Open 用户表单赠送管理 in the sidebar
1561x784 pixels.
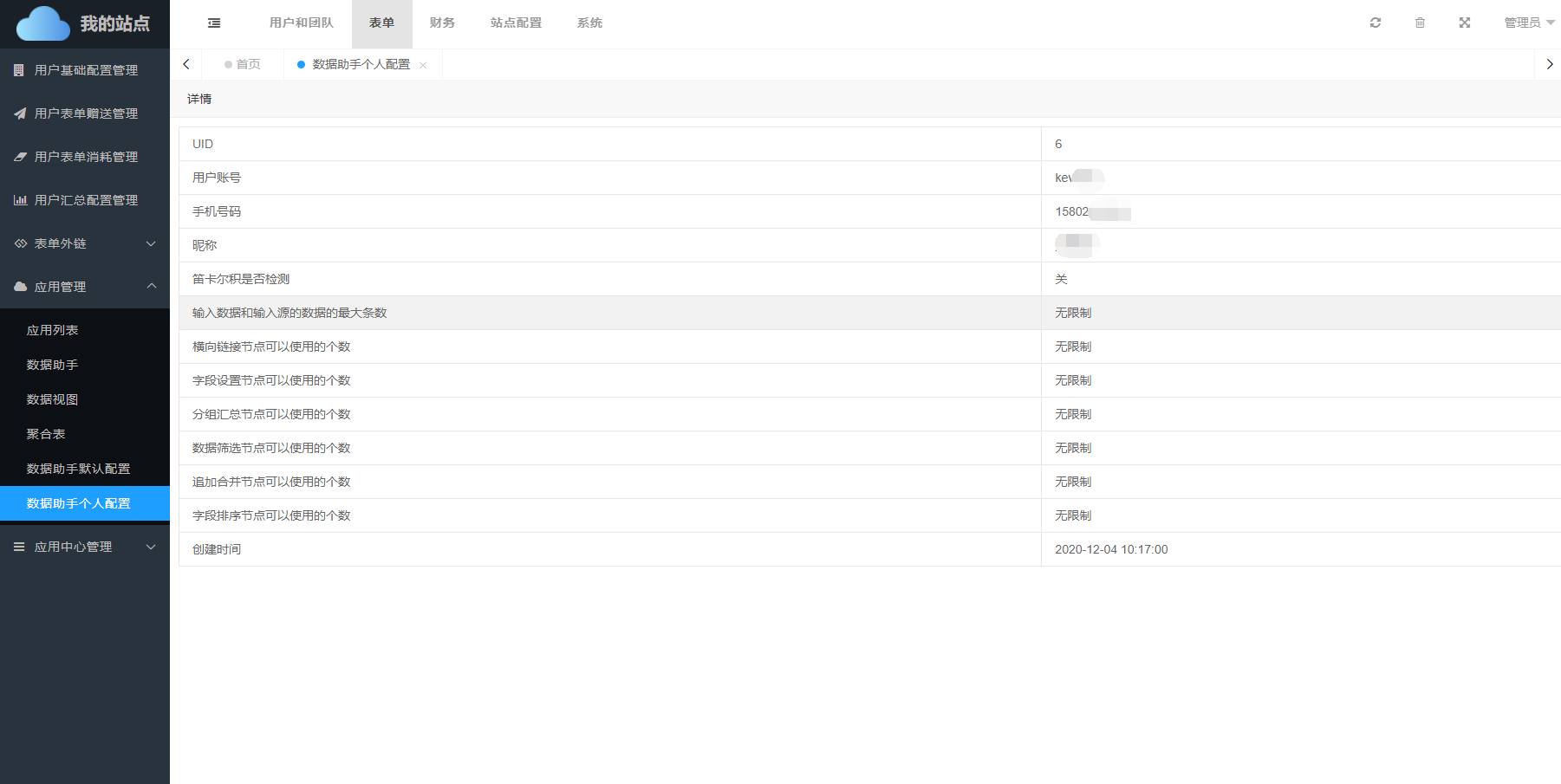86,113
